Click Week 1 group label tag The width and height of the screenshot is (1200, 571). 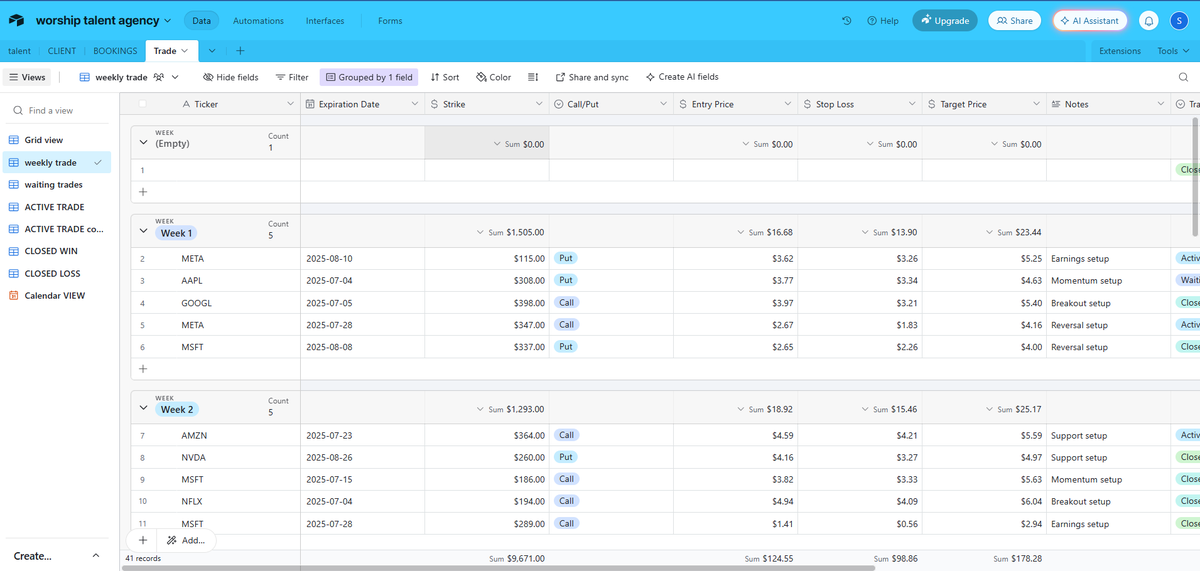[176, 234]
